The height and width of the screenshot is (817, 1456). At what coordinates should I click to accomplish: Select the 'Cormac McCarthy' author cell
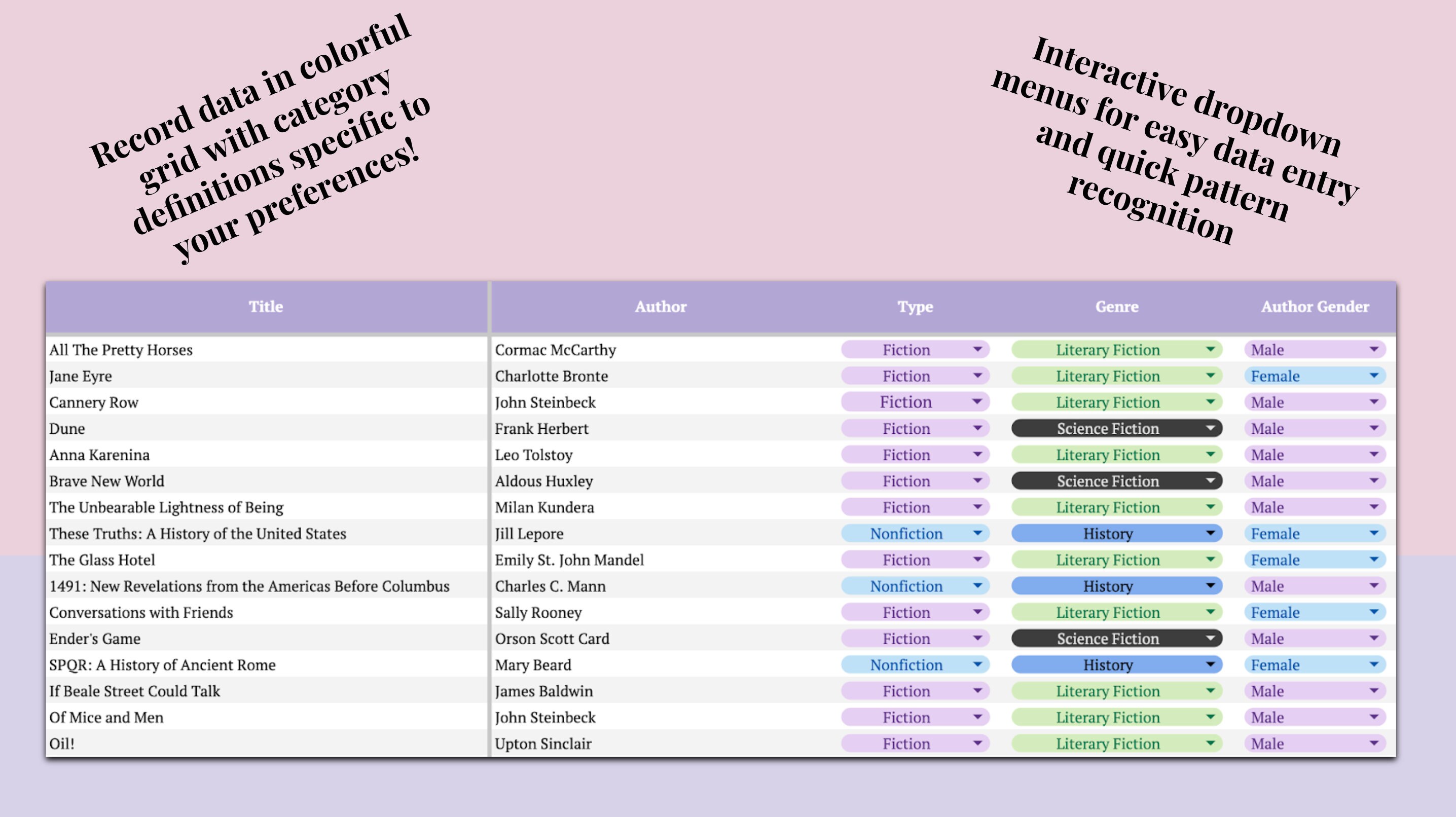pos(660,349)
